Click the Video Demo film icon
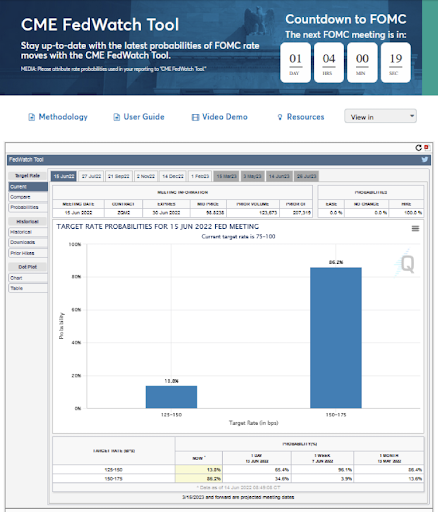The height and width of the screenshot is (512, 438). pyautogui.click(x=195, y=117)
